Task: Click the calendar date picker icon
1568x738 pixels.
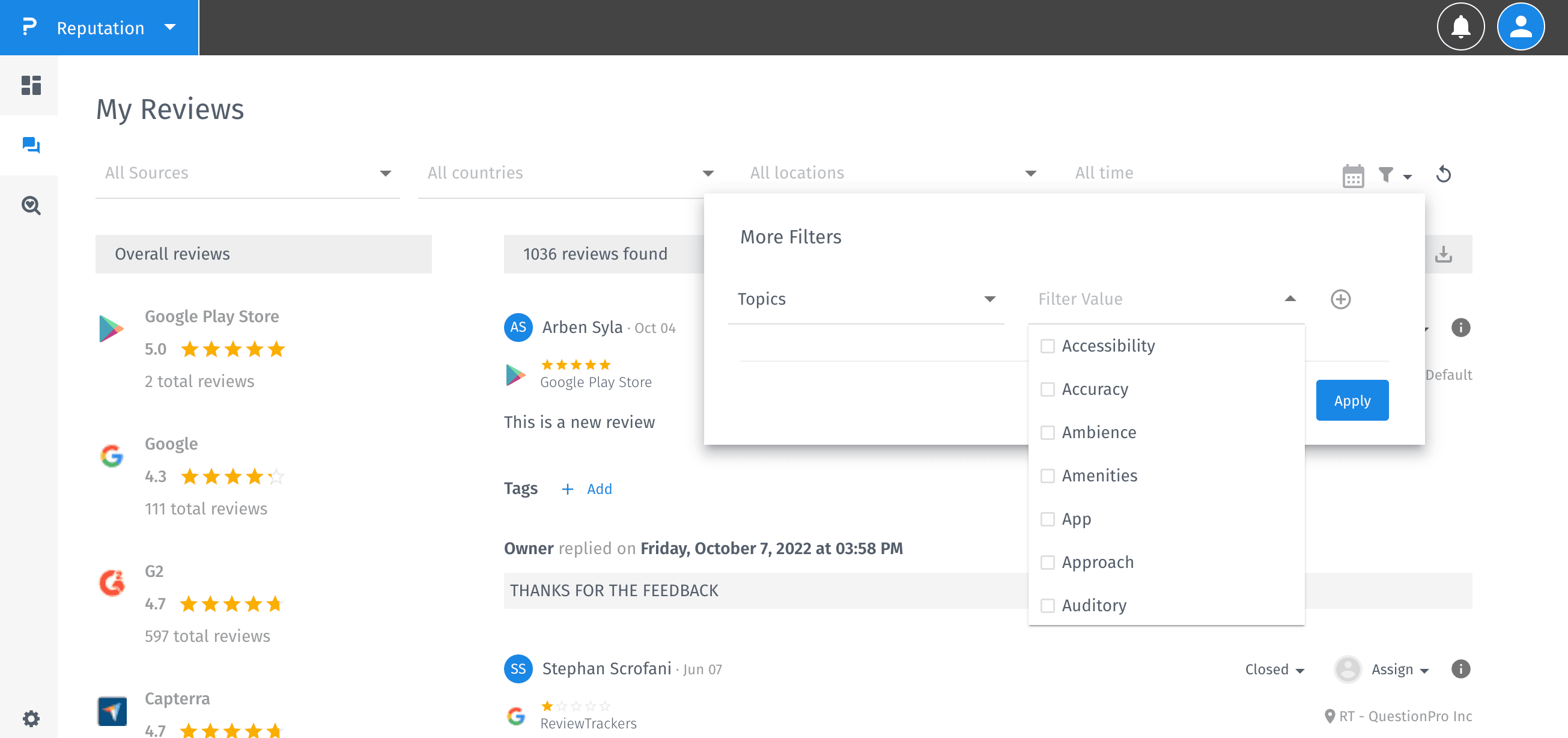Action: point(1352,176)
